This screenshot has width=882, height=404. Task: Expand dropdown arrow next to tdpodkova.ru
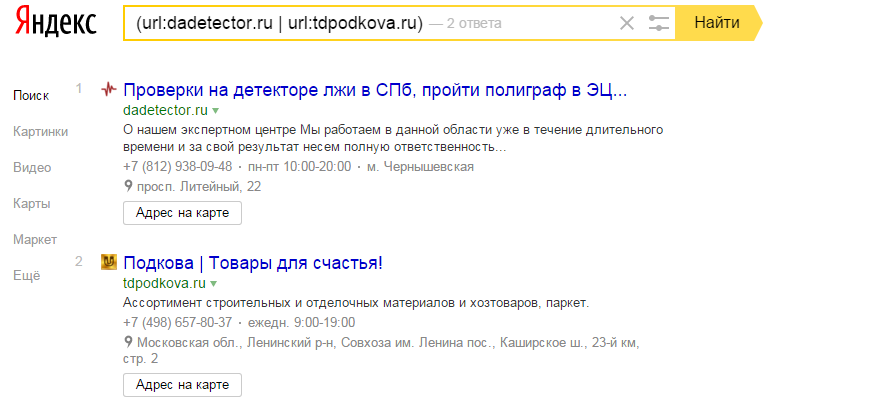coord(213,283)
